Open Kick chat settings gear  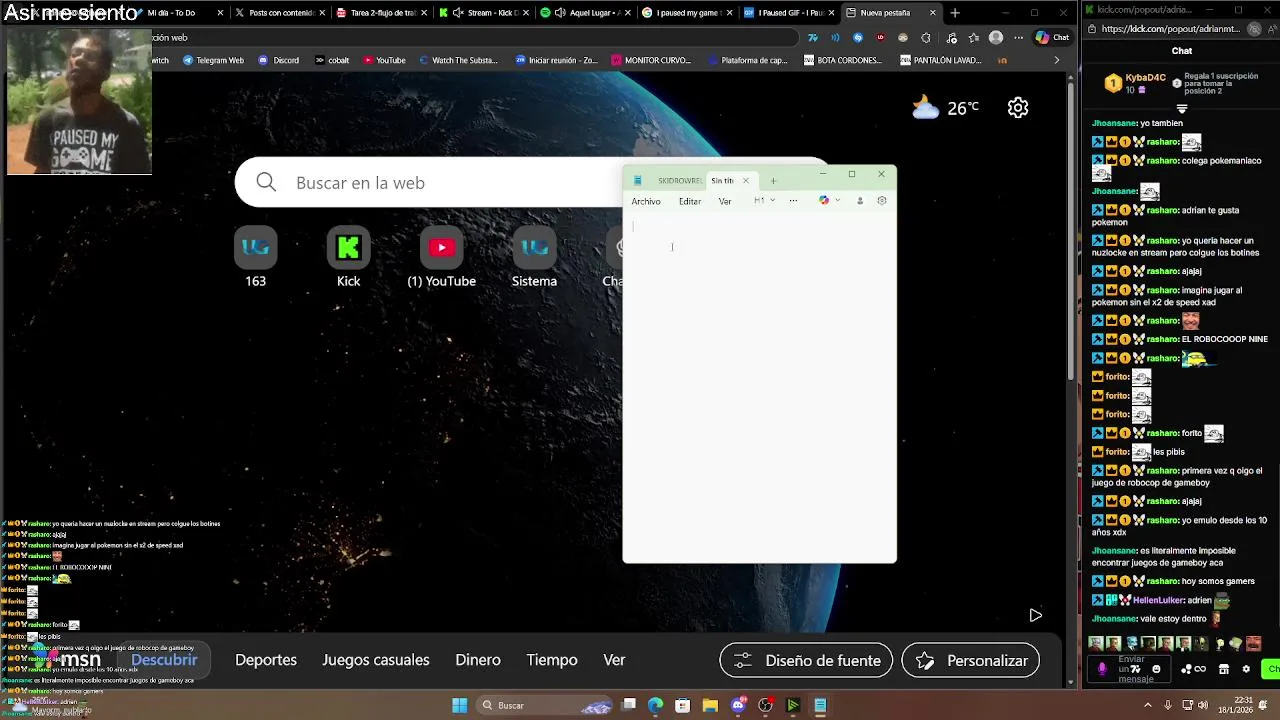pos(1246,669)
